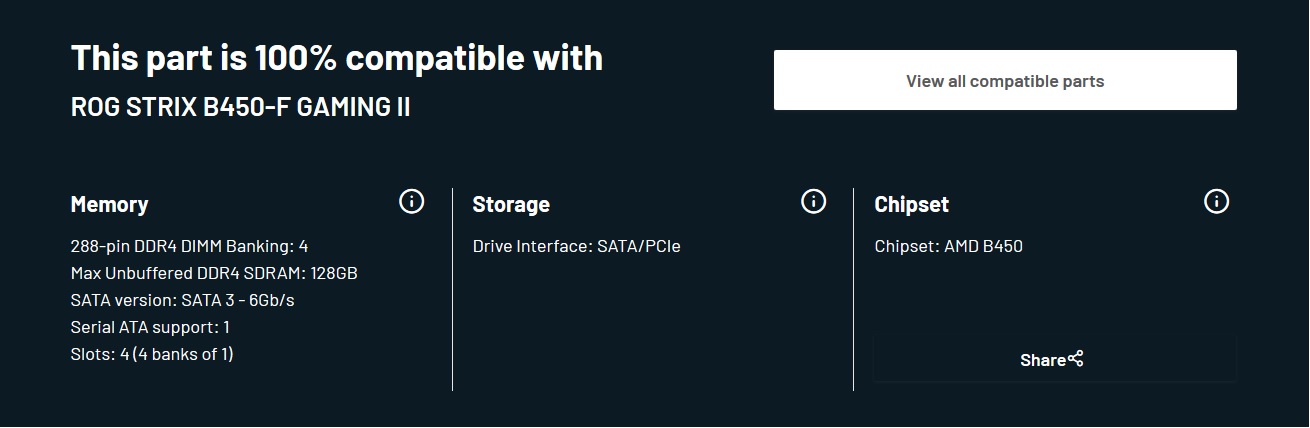This screenshot has width=1310, height=428.
Task: Click the 128GB value in Memory specs
Action: (334, 273)
